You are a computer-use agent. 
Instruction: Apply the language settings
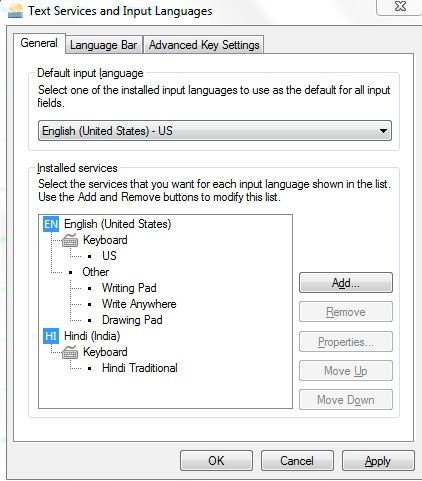click(x=378, y=461)
